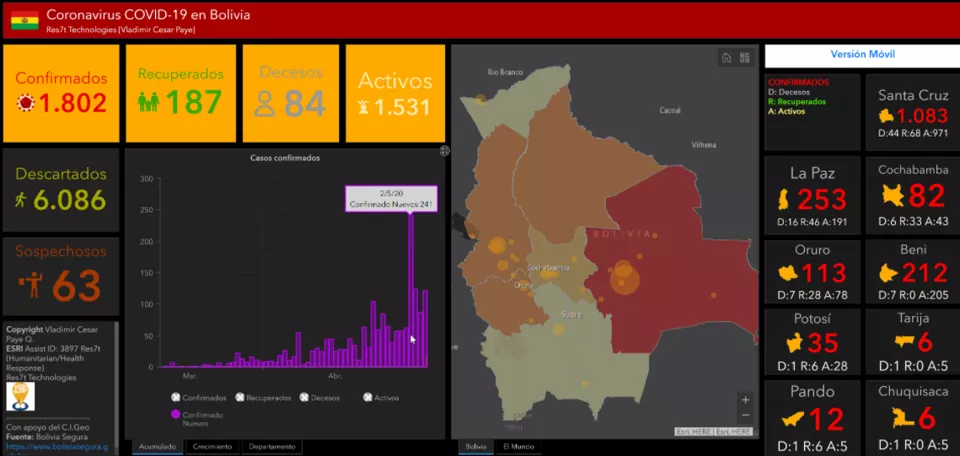Click the Tarija department shape icon
Viewport: 960px width, 456px height.
pyautogui.click(x=904, y=341)
